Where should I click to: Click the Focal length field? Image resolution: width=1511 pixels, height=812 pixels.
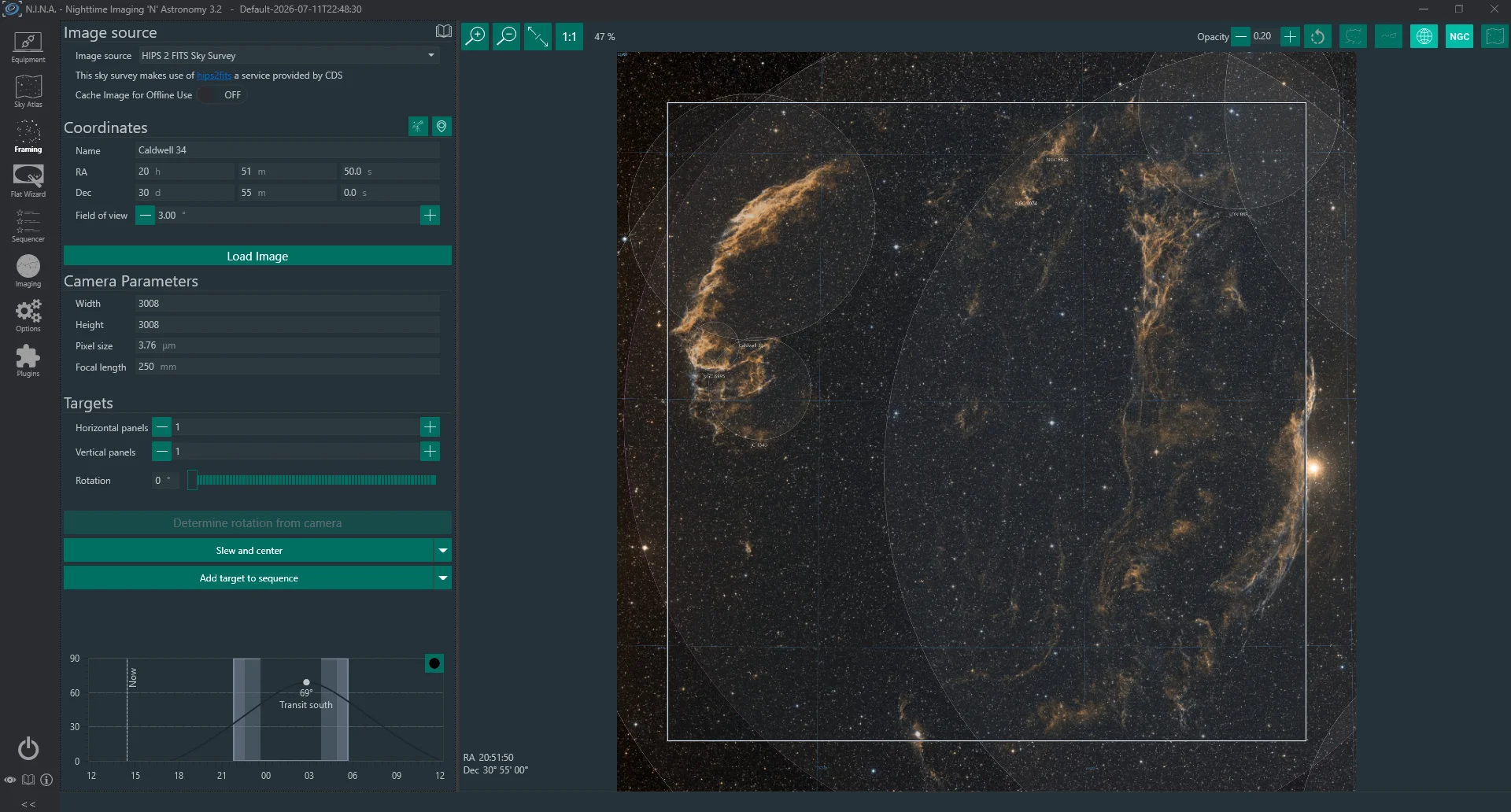pos(288,367)
